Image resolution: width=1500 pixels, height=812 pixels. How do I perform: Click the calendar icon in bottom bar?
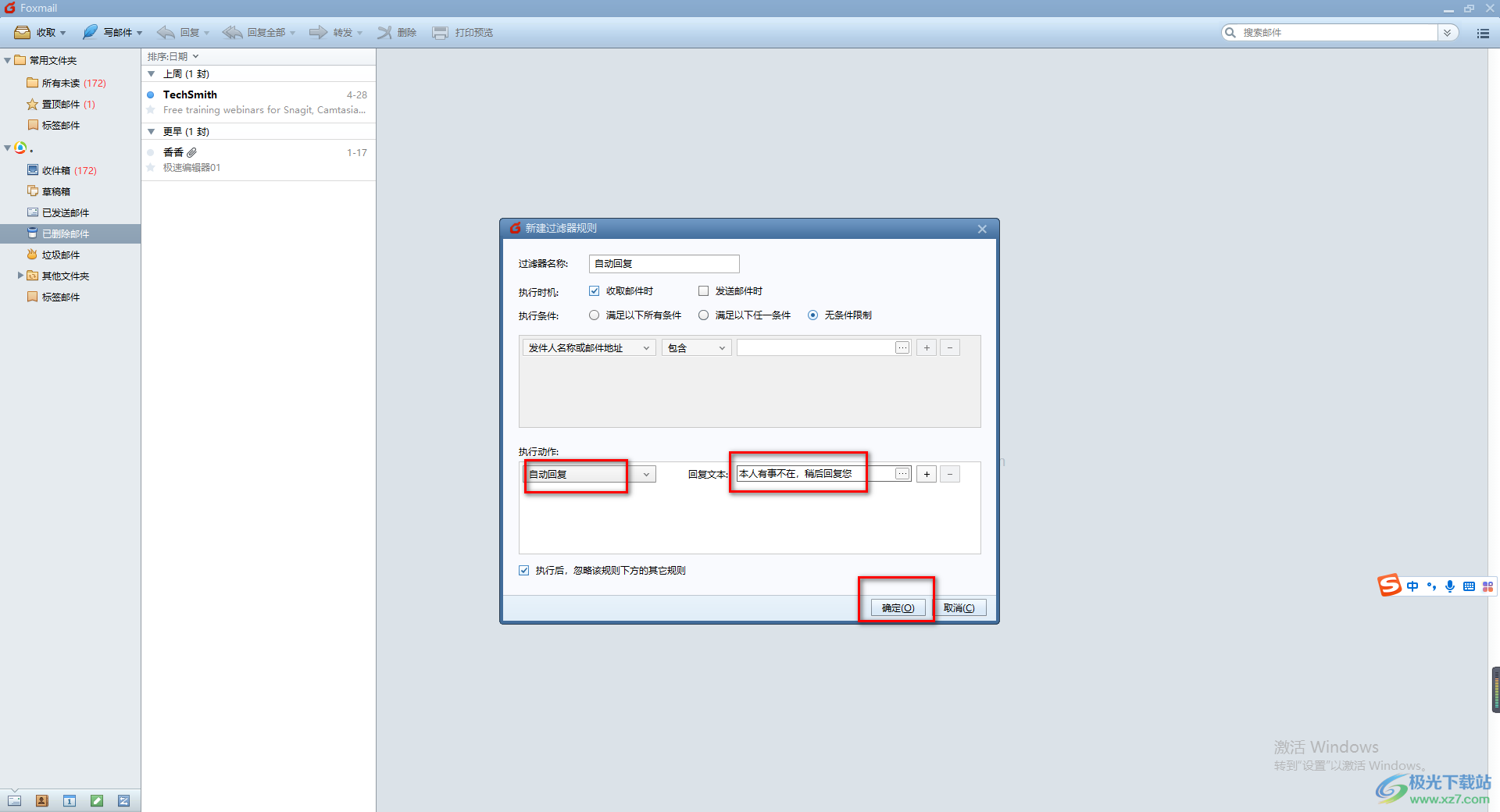tap(70, 800)
